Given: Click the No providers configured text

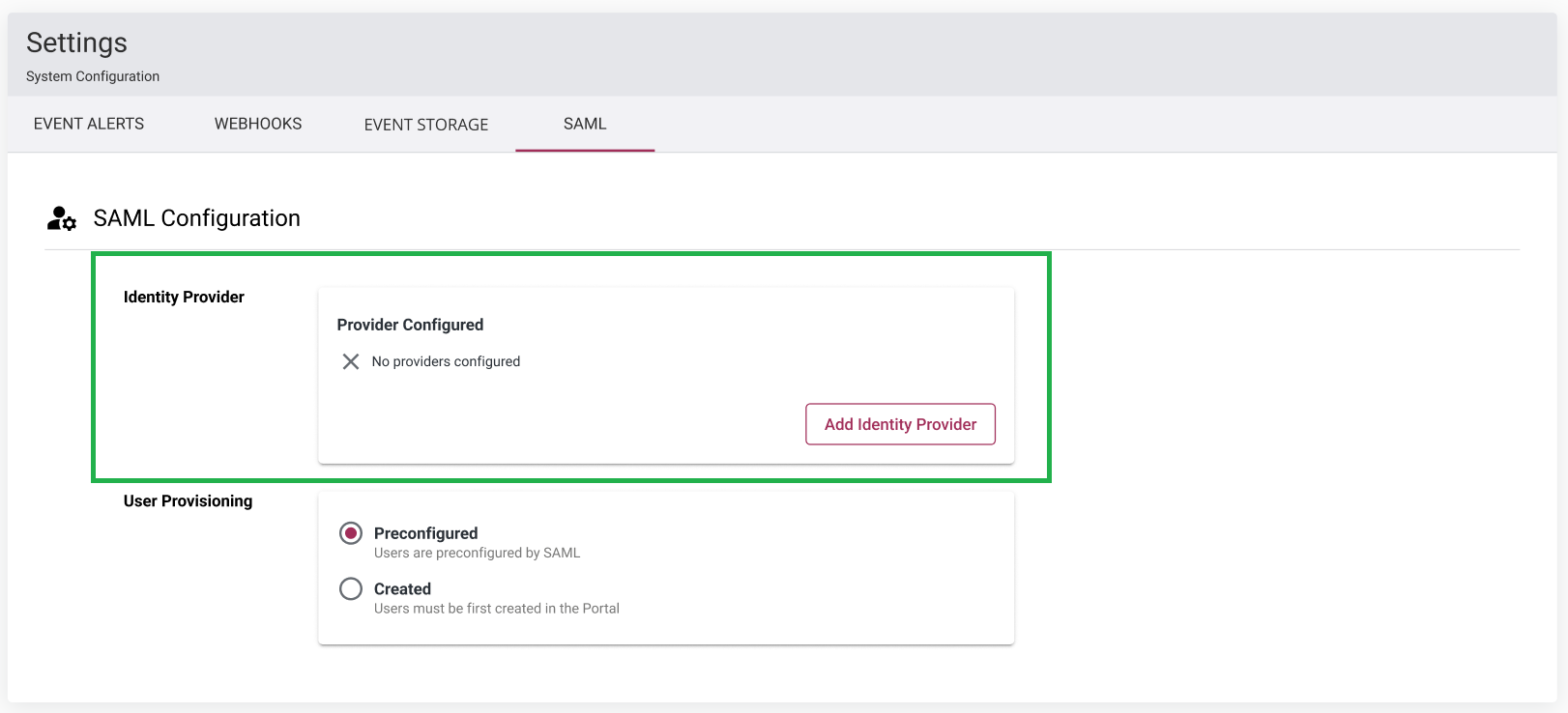Looking at the screenshot, I should point(446,361).
